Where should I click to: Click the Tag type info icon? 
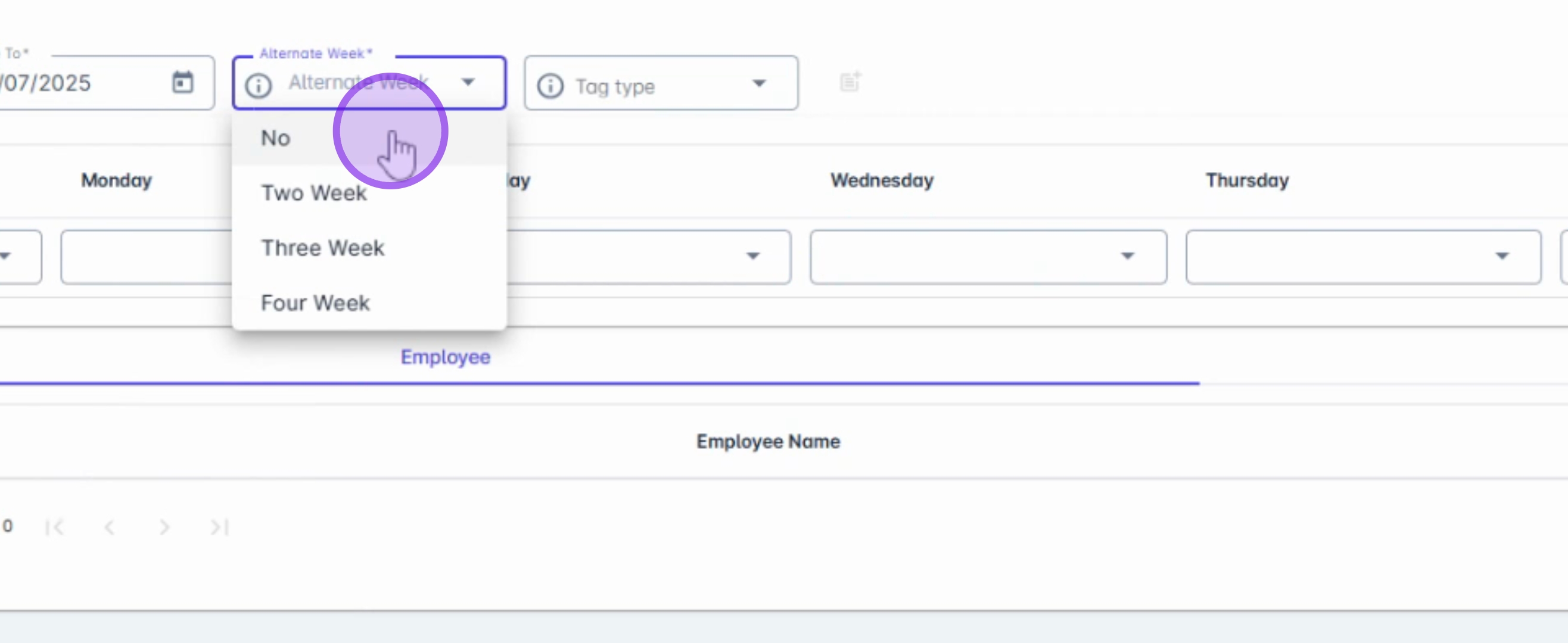coord(550,86)
